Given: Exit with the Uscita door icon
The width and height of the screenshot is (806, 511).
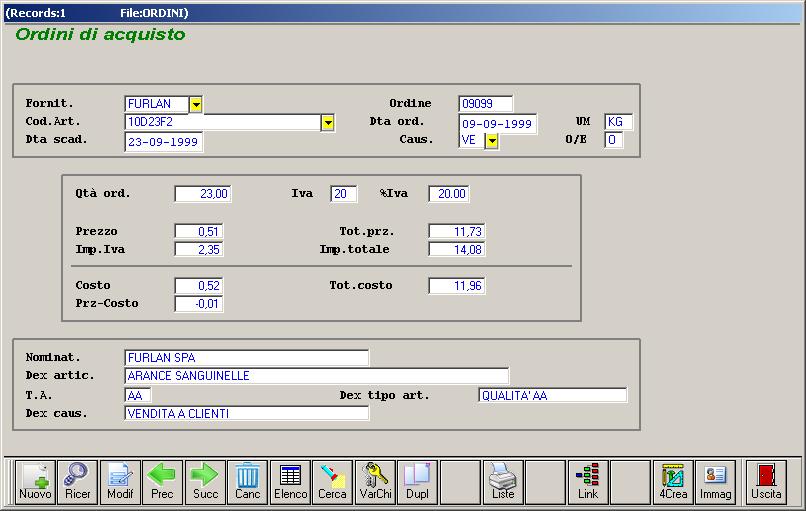Looking at the screenshot, I should 766,481.
